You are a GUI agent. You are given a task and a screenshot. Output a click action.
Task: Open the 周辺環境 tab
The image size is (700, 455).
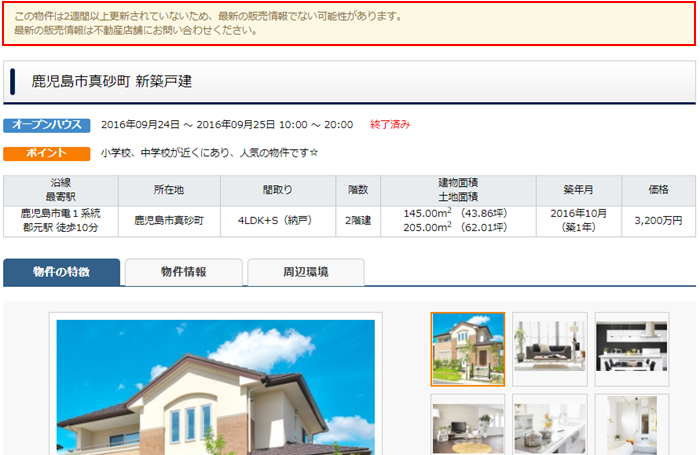(305, 272)
